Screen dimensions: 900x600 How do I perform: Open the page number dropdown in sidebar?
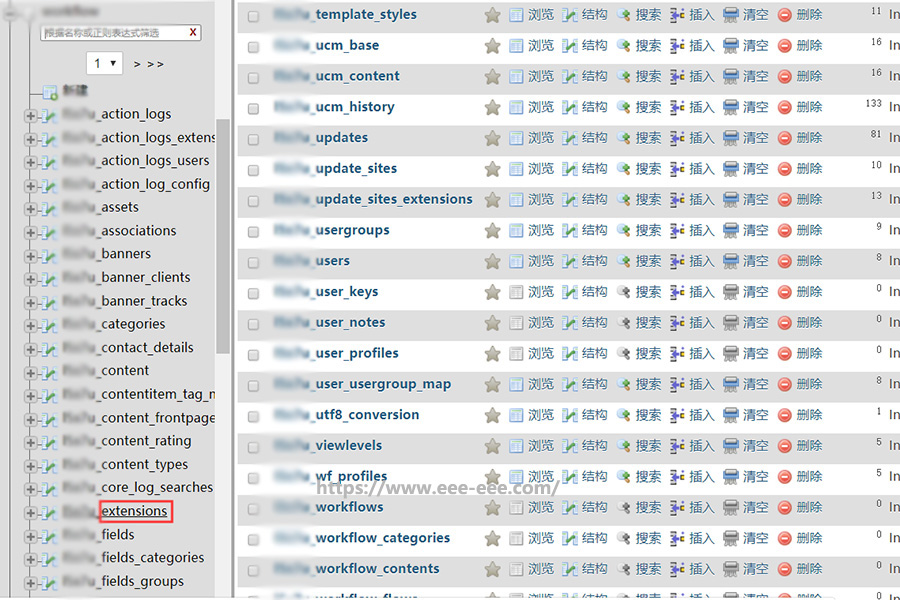[104, 63]
